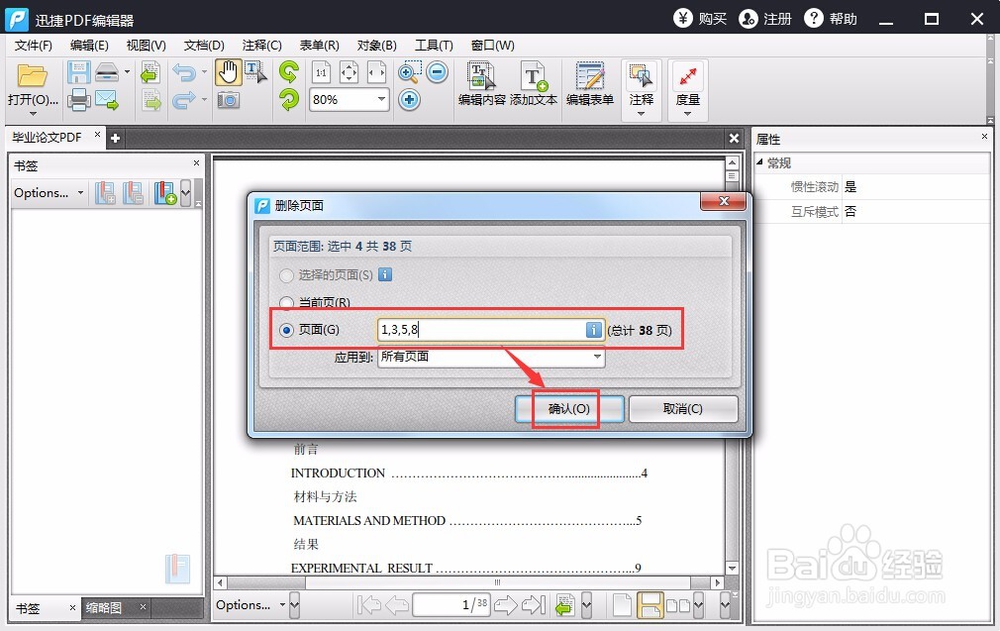
Task: Click the upper green rotate arrow icon
Action: [x=289, y=72]
